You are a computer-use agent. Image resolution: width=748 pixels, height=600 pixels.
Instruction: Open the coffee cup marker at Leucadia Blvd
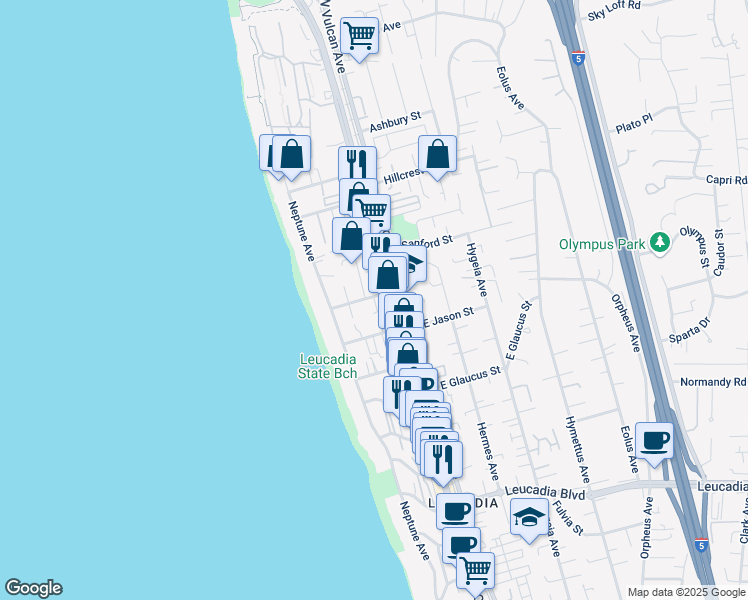click(455, 511)
